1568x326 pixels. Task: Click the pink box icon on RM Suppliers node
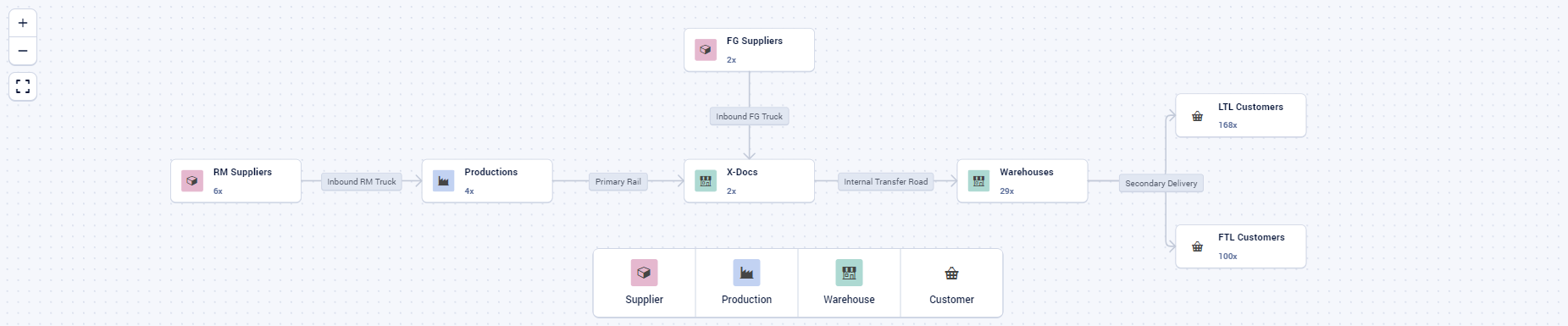coord(192,180)
